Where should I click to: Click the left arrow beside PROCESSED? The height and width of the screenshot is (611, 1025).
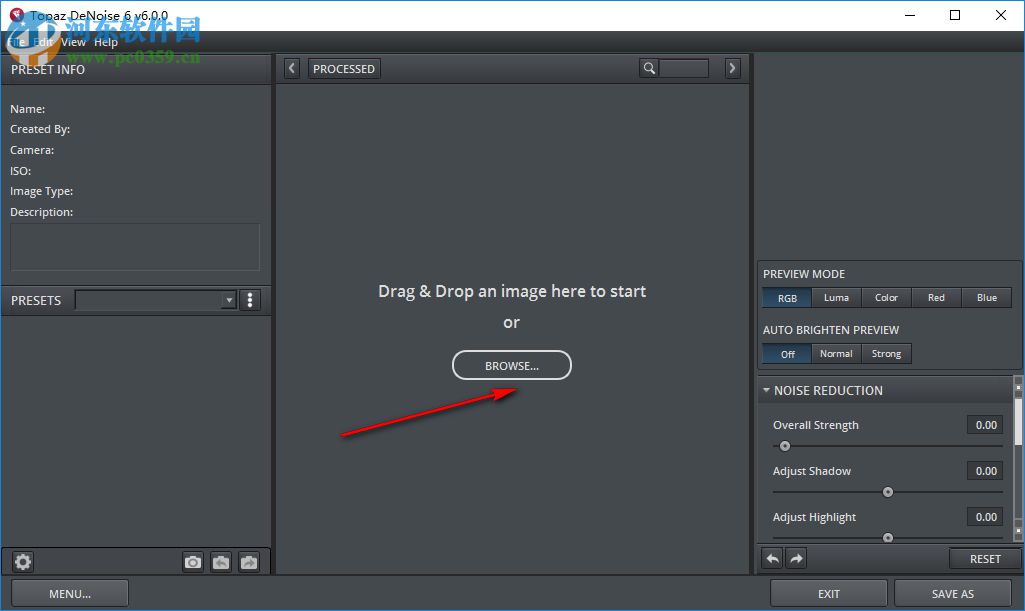pos(292,68)
